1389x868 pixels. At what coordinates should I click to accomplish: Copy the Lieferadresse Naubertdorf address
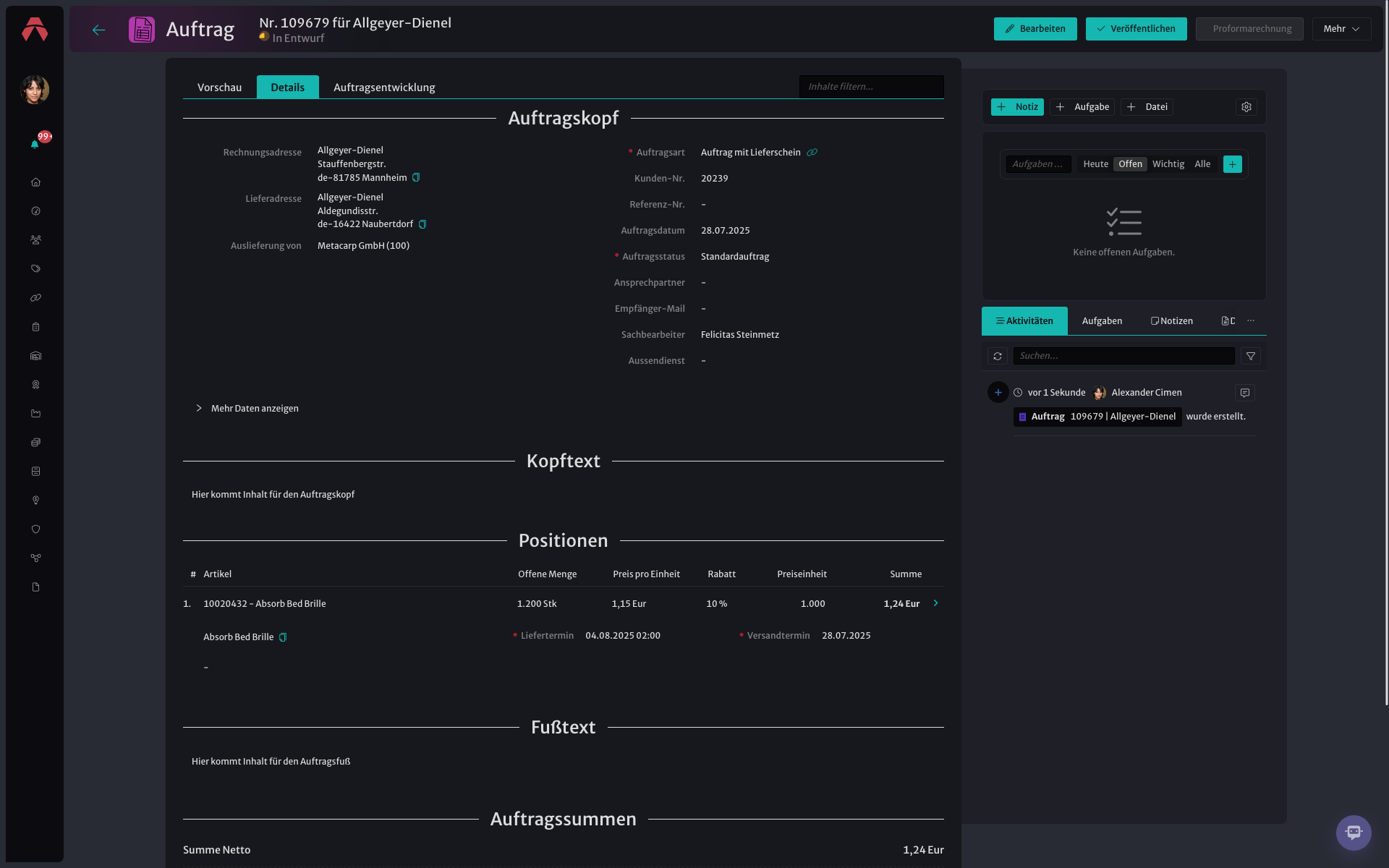click(x=422, y=224)
